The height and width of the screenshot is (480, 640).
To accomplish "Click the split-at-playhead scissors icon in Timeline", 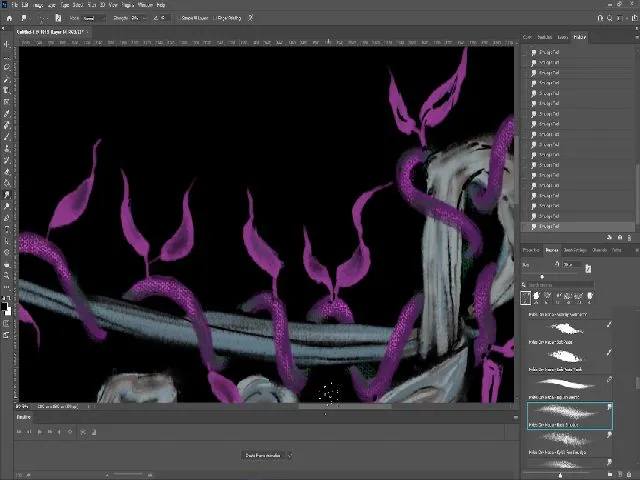I will tap(83, 432).
